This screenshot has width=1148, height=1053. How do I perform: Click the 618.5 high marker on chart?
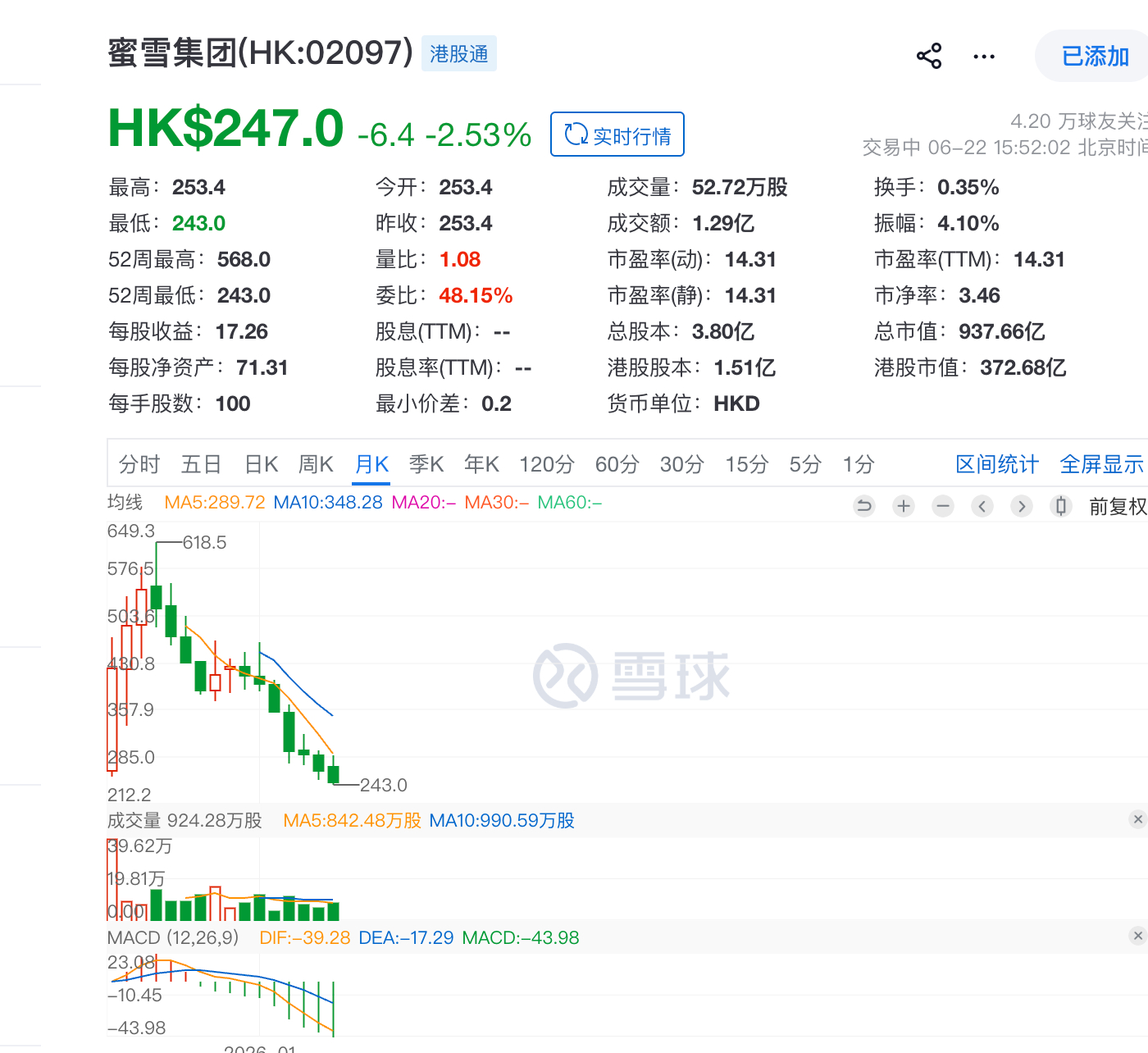coord(204,542)
